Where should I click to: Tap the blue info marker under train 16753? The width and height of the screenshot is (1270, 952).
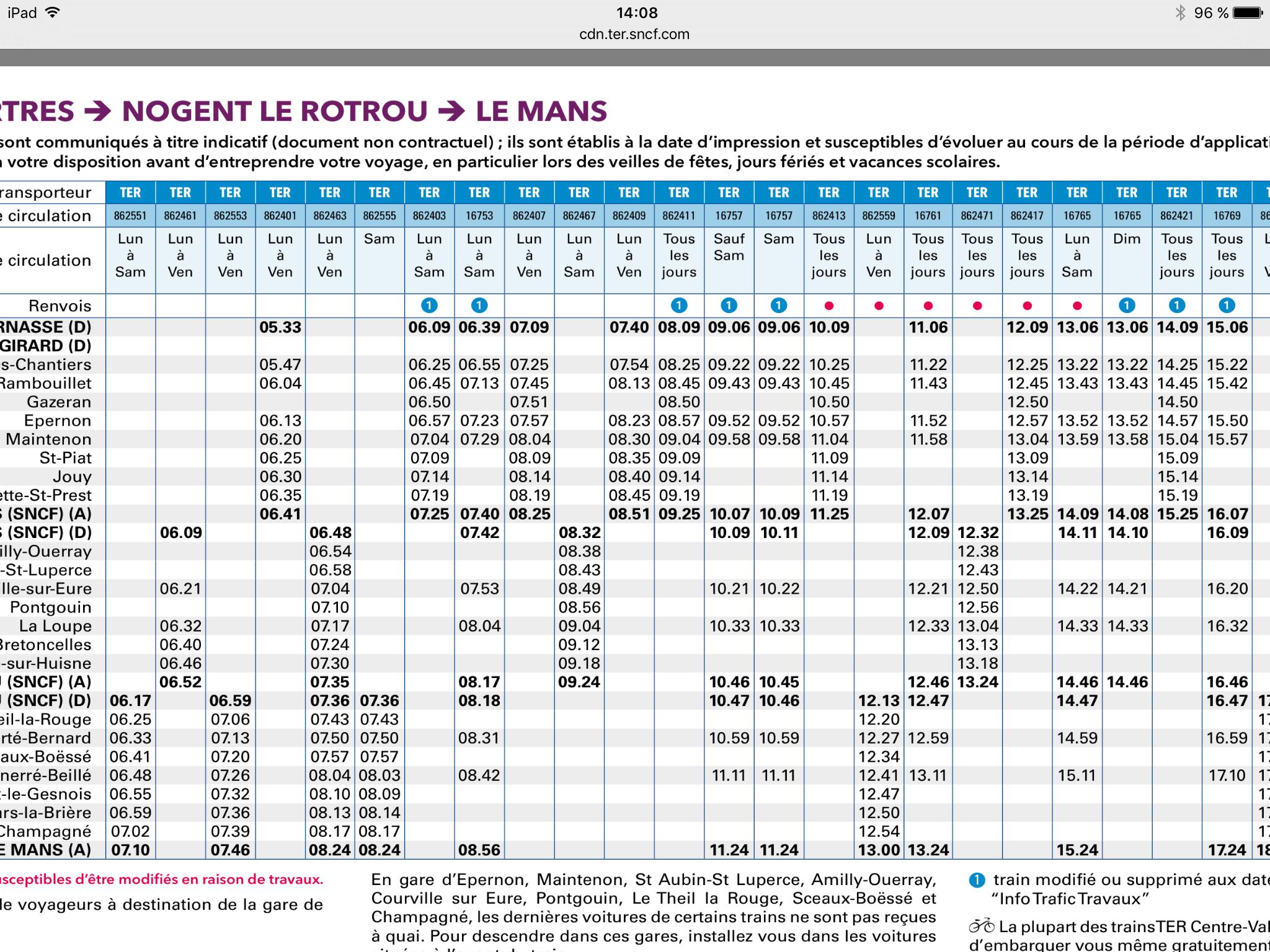479,306
